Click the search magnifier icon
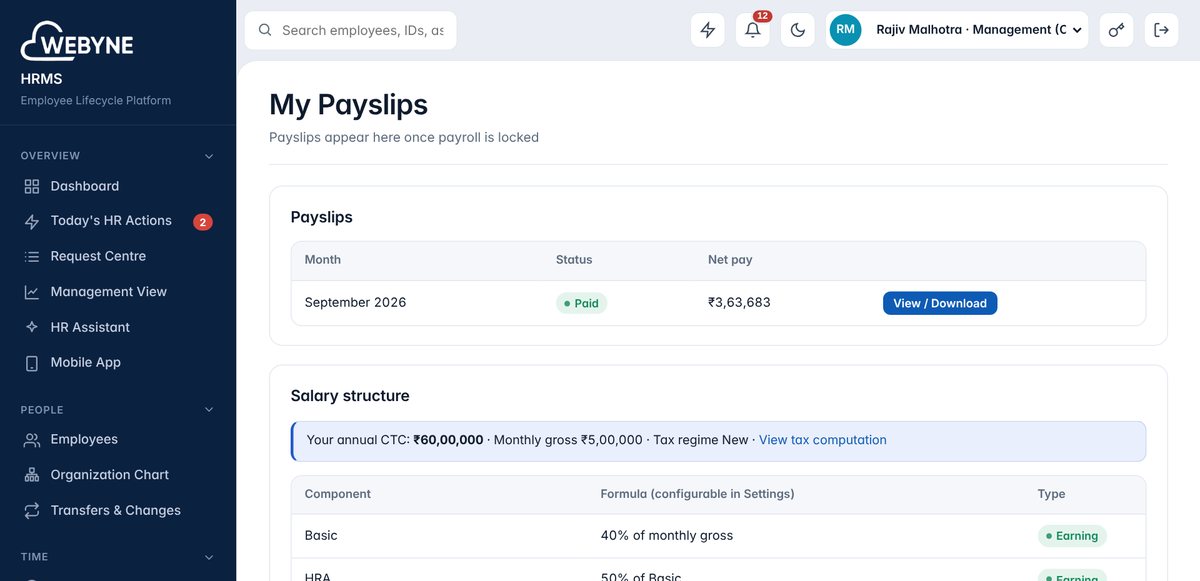 click(x=265, y=30)
